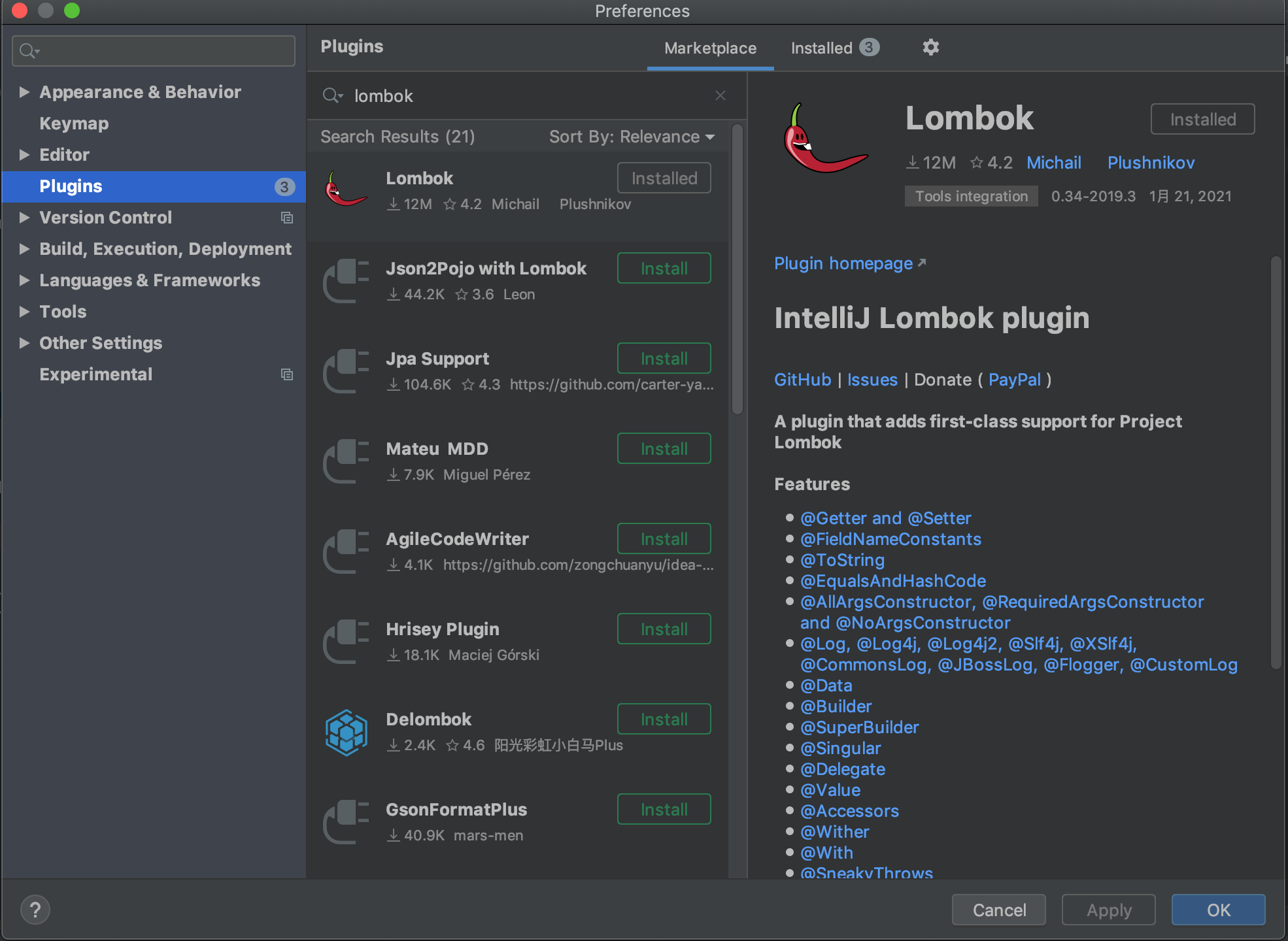Clear the lombok search with X icon
Viewport: 1288px width, 941px height.
click(x=720, y=96)
